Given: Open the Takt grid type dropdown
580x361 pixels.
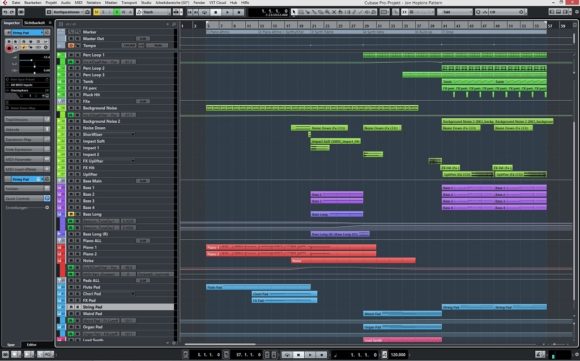Looking at the screenshot, I should (455, 12).
